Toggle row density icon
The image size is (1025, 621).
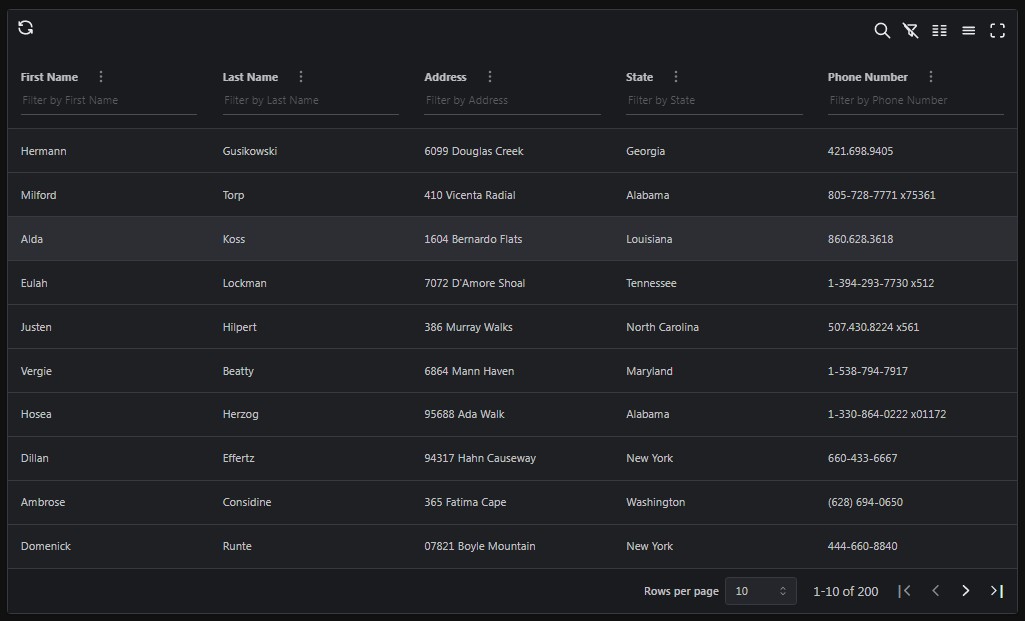tap(968, 31)
